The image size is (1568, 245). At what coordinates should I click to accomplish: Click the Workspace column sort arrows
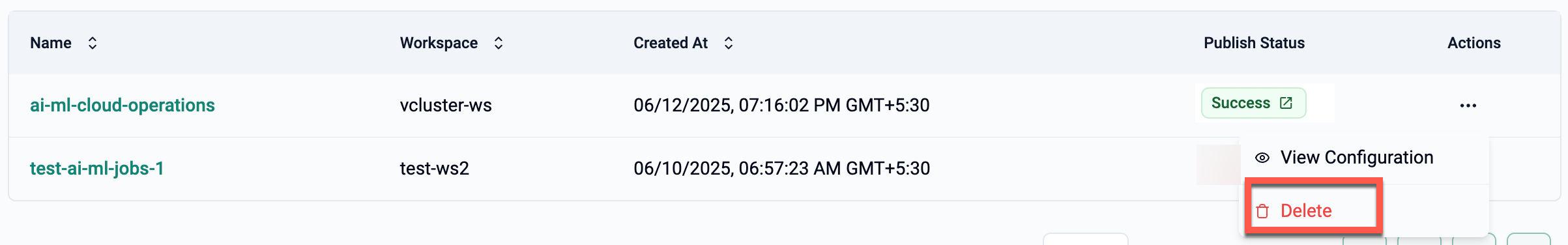499,43
